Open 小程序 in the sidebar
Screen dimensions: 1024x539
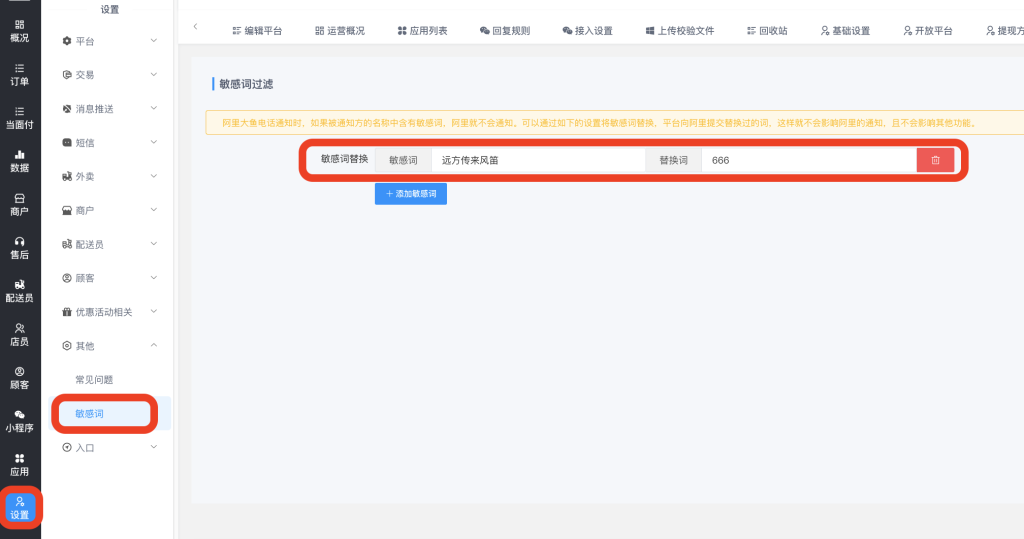(x=20, y=421)
